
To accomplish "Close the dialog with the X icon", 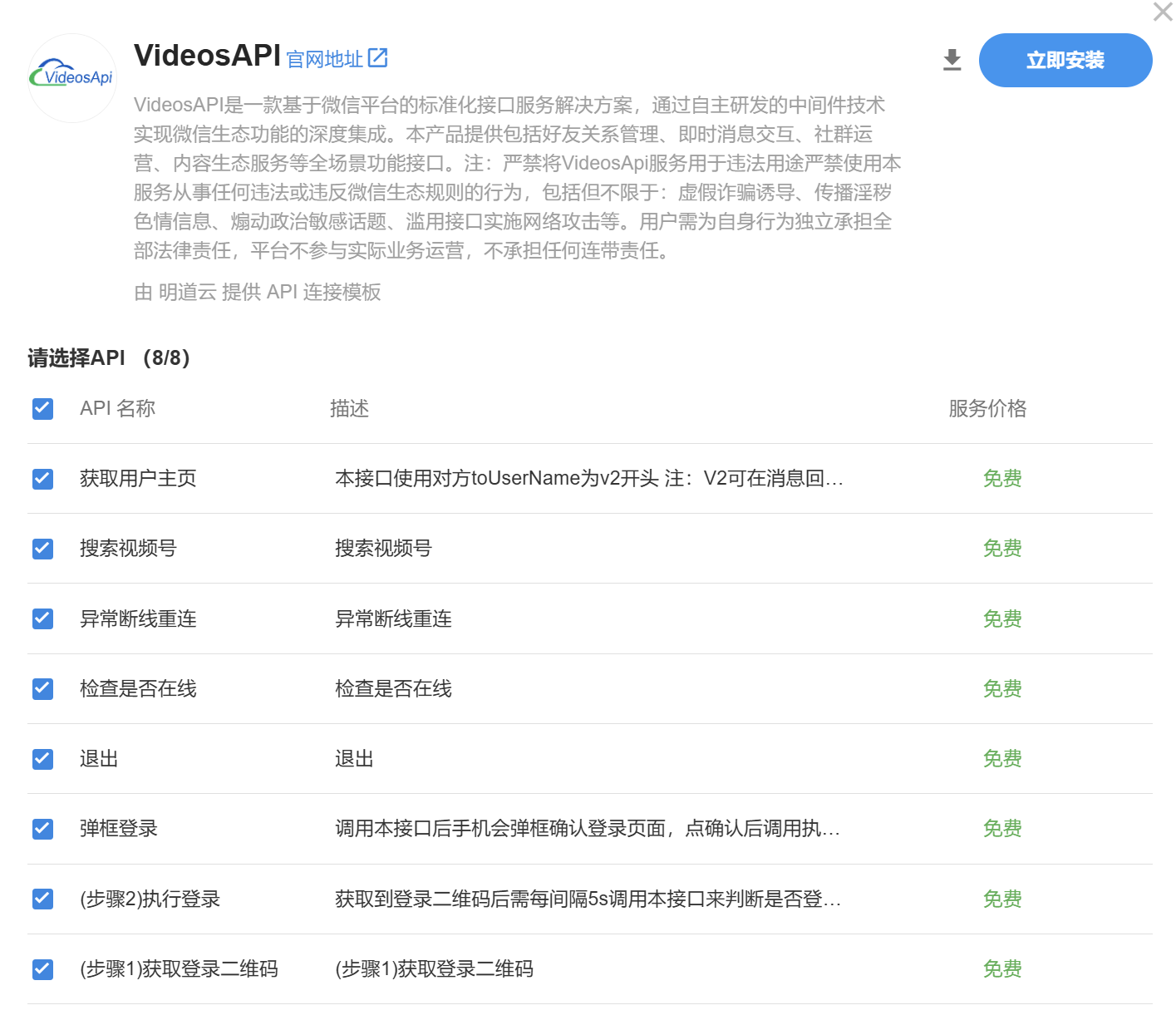I will pyautogui.click(x=1164, y=12).
